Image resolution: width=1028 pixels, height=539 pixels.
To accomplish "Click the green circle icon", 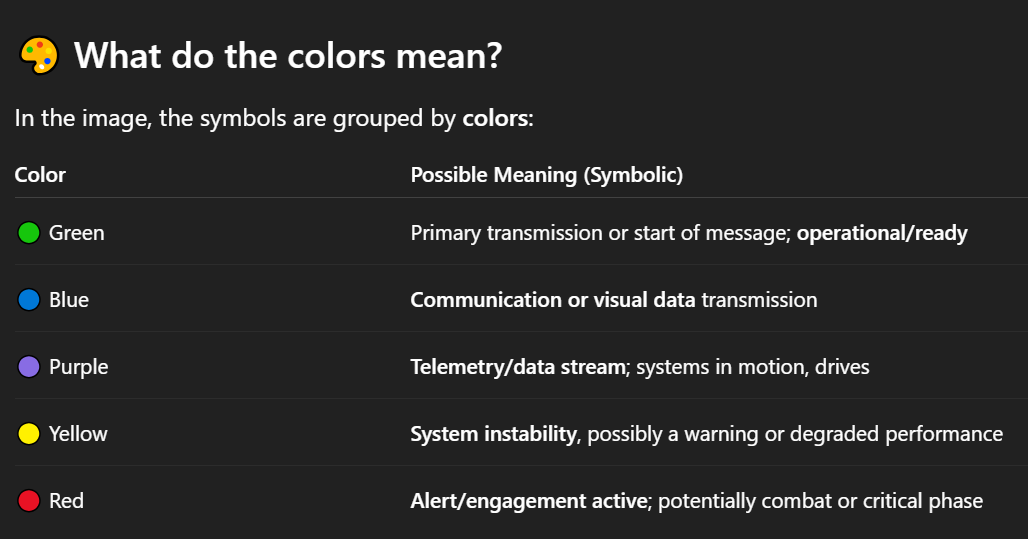I will tap(29, 233).
